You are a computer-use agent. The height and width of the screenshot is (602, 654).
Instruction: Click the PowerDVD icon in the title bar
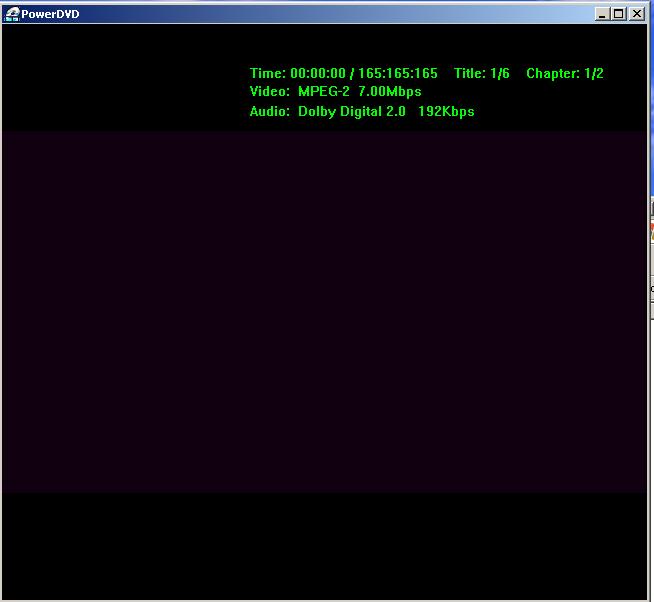tap(12, 14)
